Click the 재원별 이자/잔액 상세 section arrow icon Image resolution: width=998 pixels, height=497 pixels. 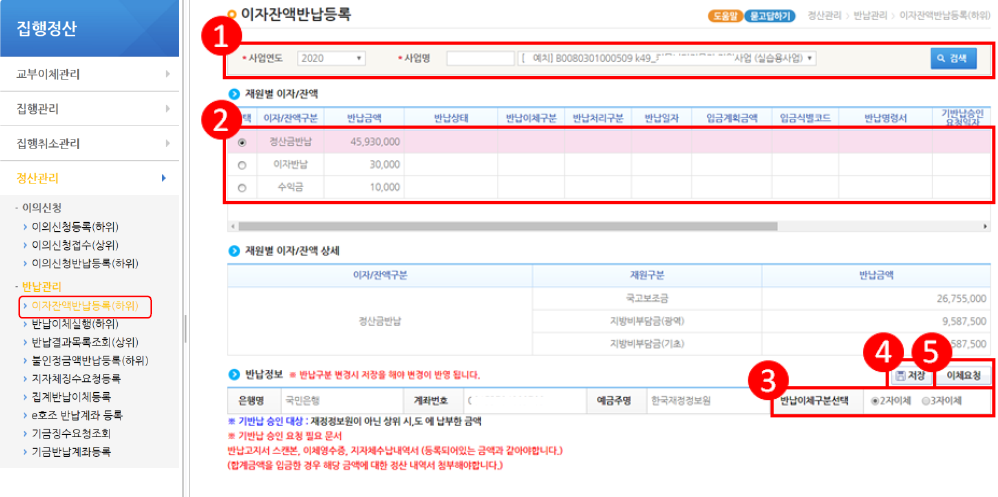pos(234,251)
